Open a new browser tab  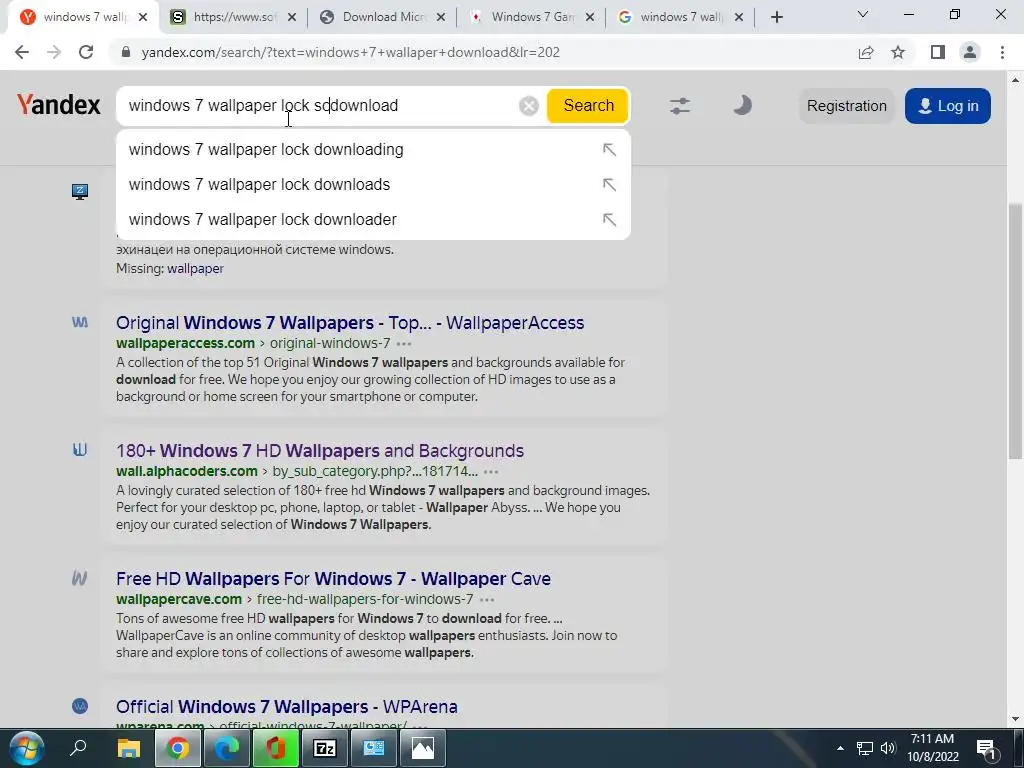(776, 18)
